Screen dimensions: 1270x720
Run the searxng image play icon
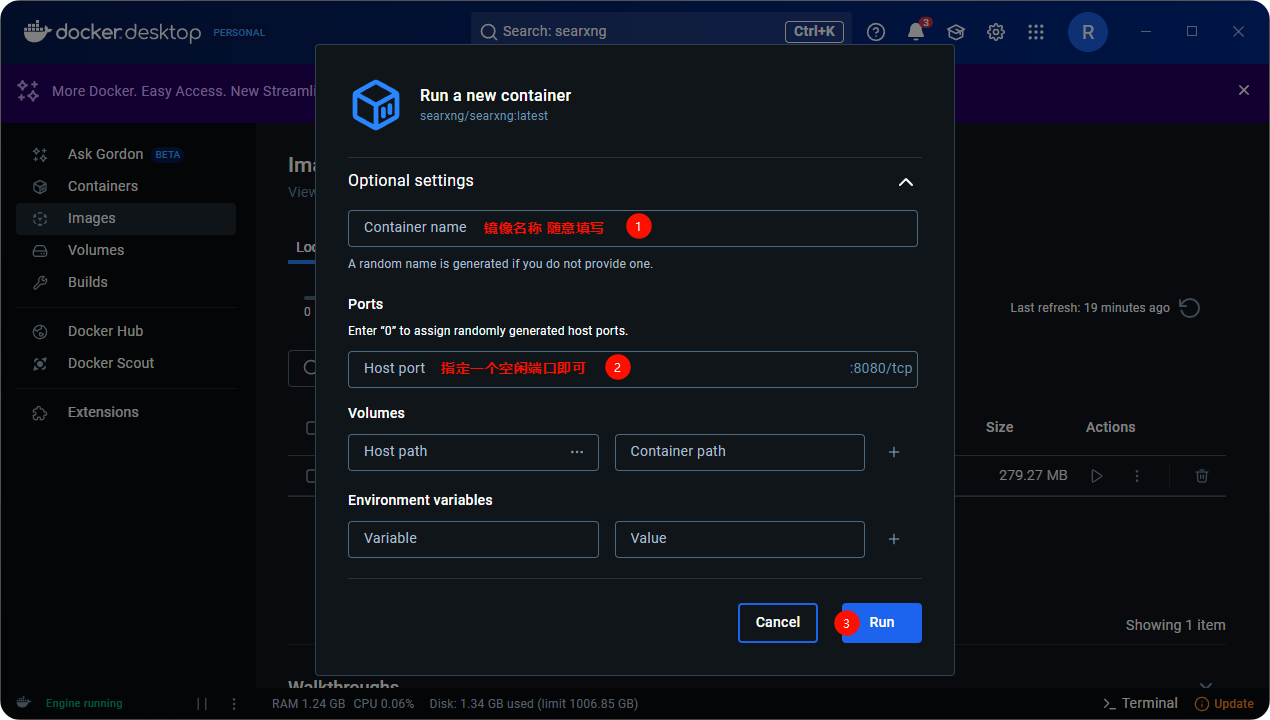1097,476
